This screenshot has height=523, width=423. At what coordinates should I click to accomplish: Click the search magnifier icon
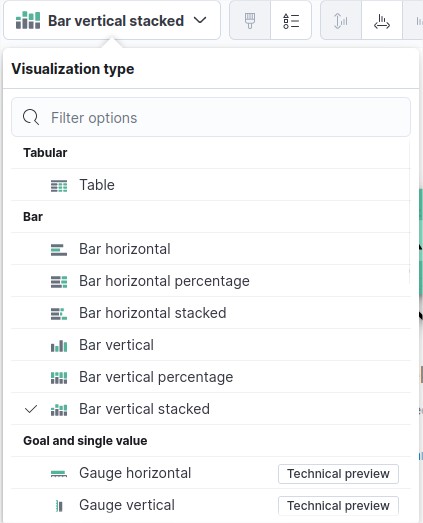[31, 117]
